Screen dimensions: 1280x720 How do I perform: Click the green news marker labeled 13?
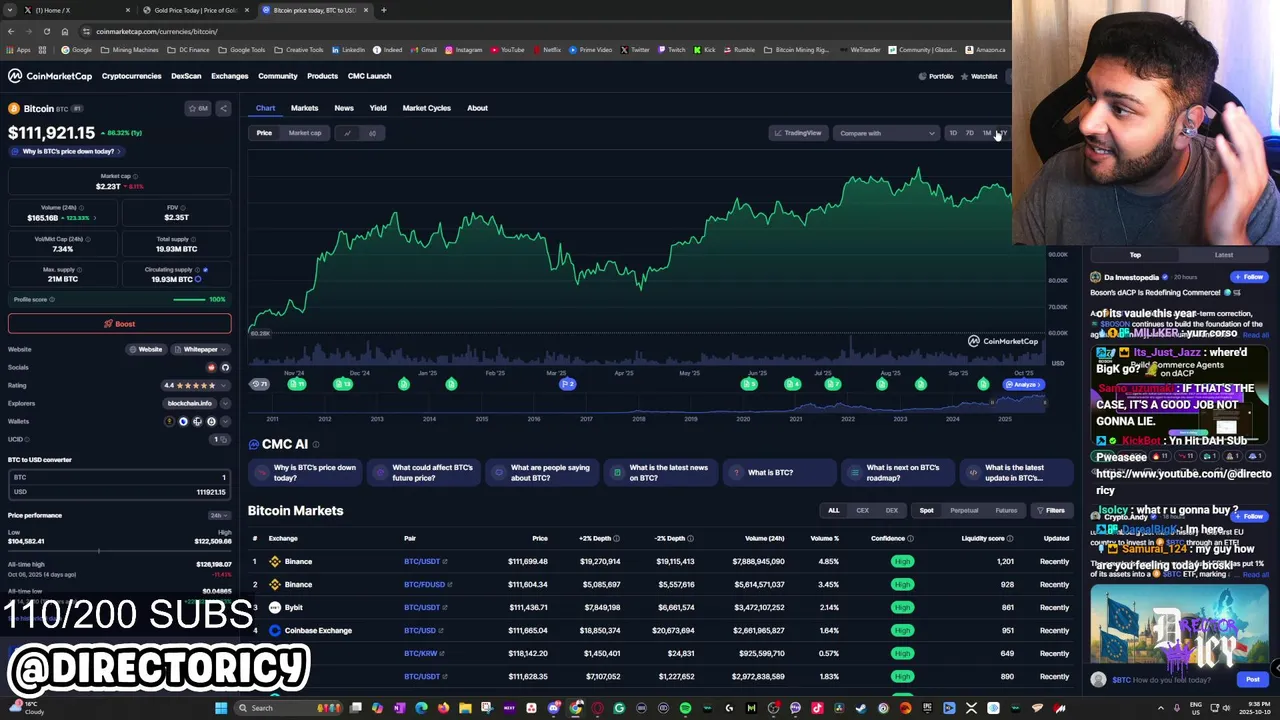(343, 384)
